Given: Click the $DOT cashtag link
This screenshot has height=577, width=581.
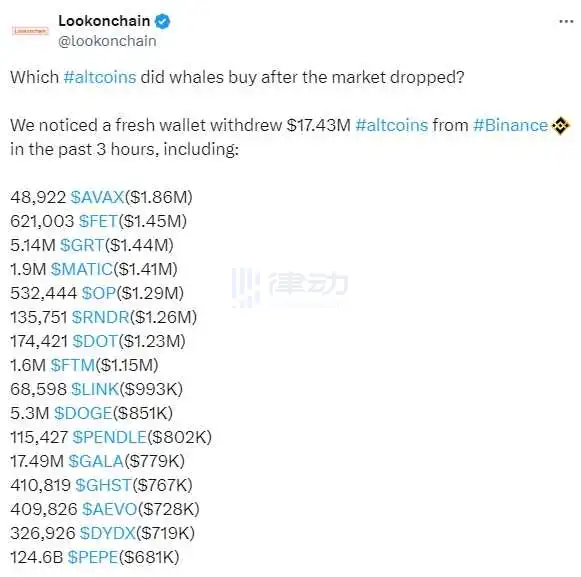Looking at the screenshot, I should pyautogui.click(x=95, y=341).
